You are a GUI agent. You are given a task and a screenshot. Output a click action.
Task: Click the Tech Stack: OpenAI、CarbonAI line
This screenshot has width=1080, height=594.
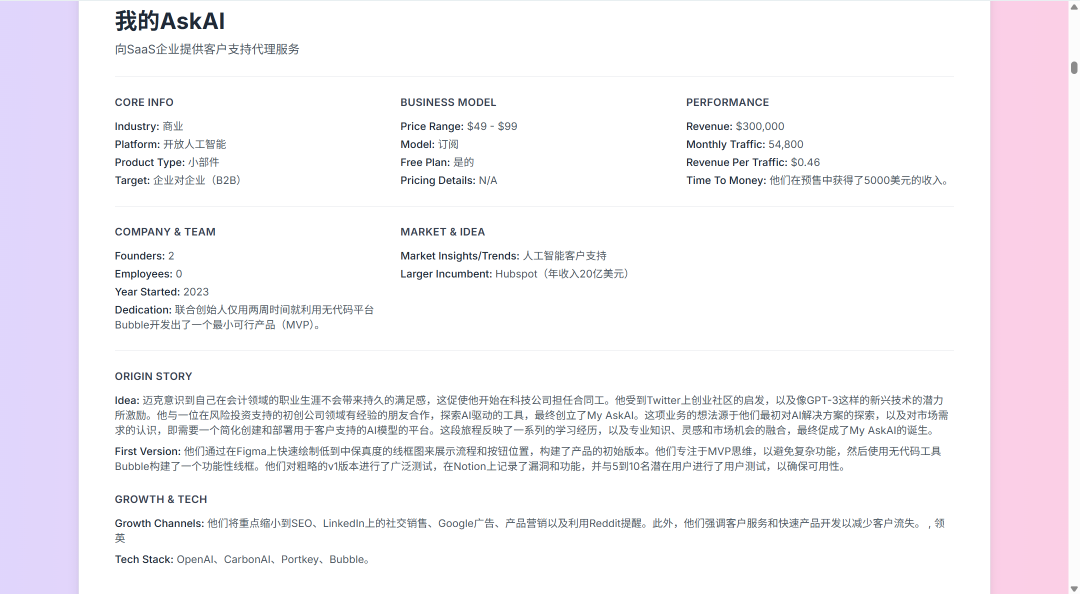(x=242, y=559)
